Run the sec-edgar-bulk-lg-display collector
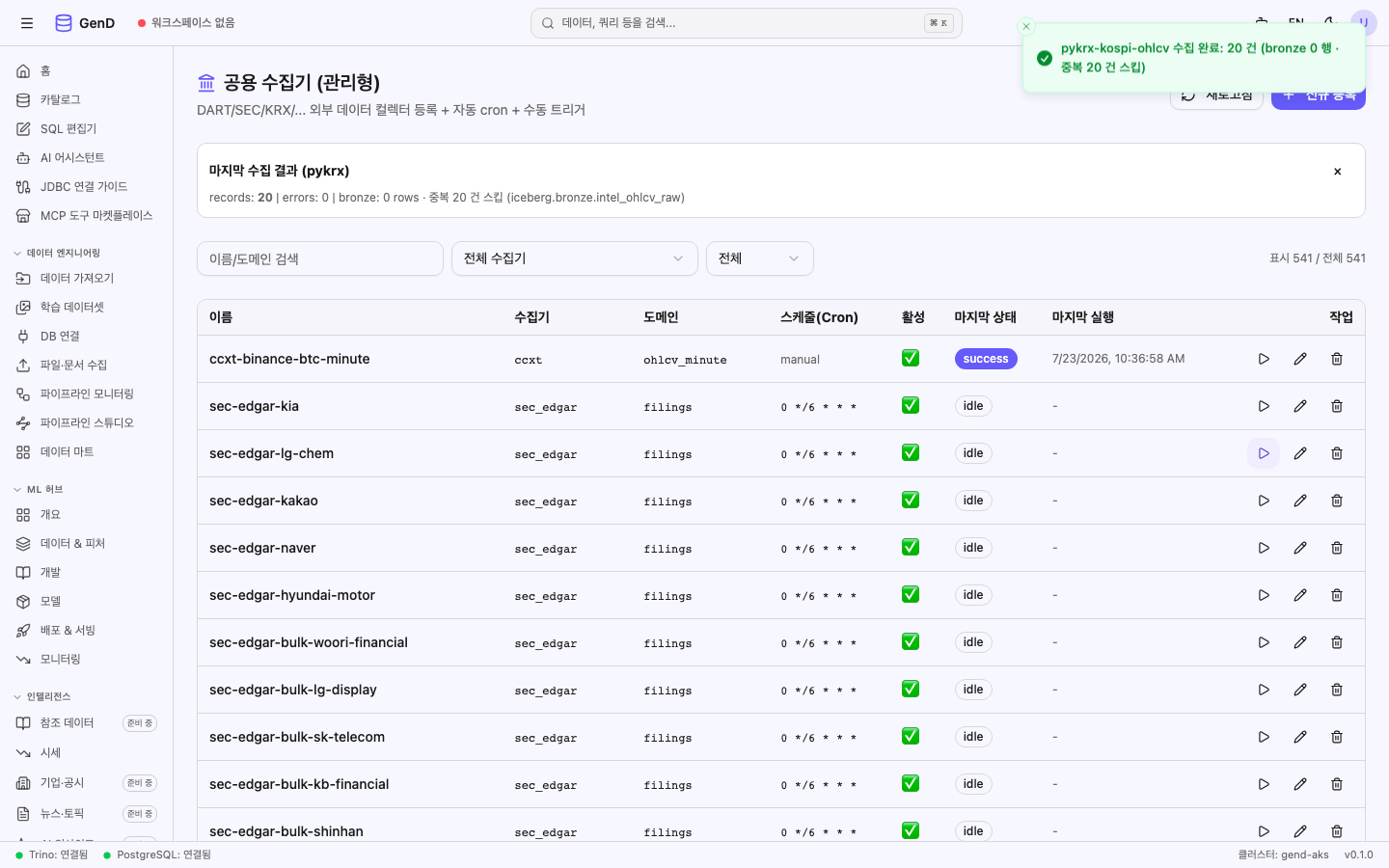 pyautogui.click(x=1264, y=690)
